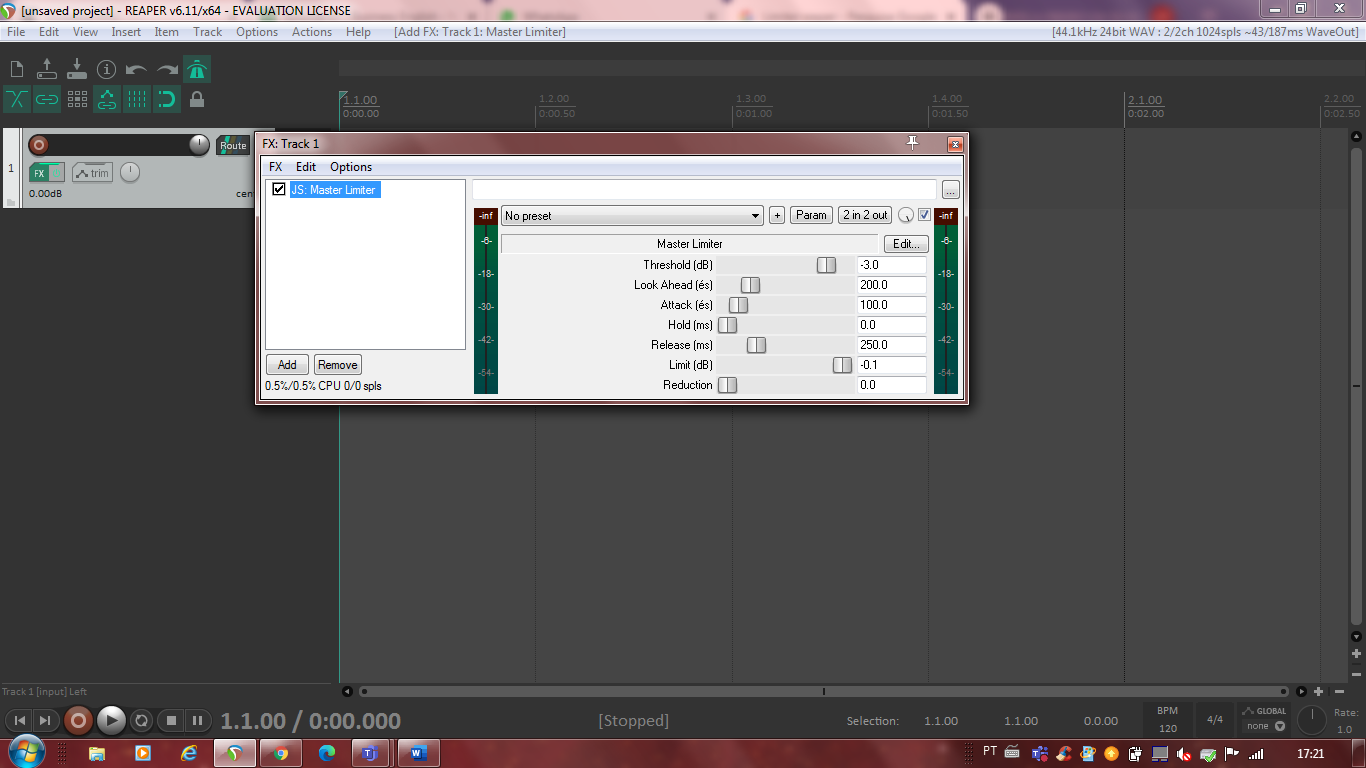Click the Edit... button for Master Limiter

point(906,244)
